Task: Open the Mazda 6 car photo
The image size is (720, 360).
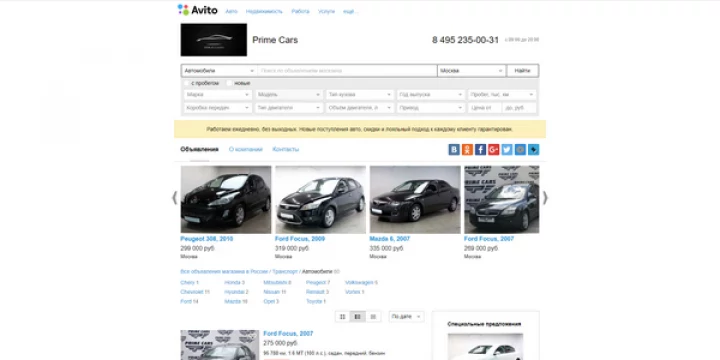Action: [x=415, y=200]
